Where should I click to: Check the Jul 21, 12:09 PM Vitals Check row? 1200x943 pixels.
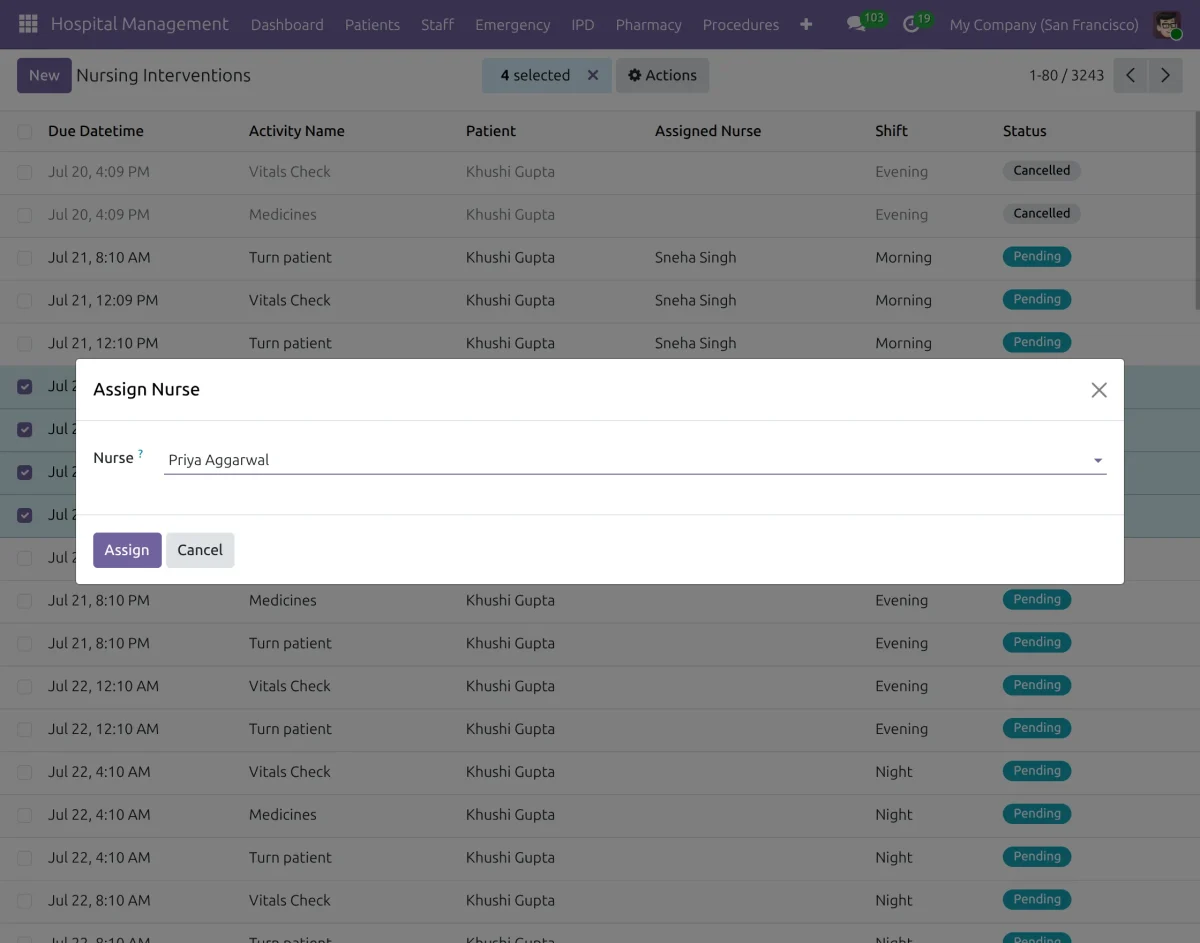click(x=25, y=301)
